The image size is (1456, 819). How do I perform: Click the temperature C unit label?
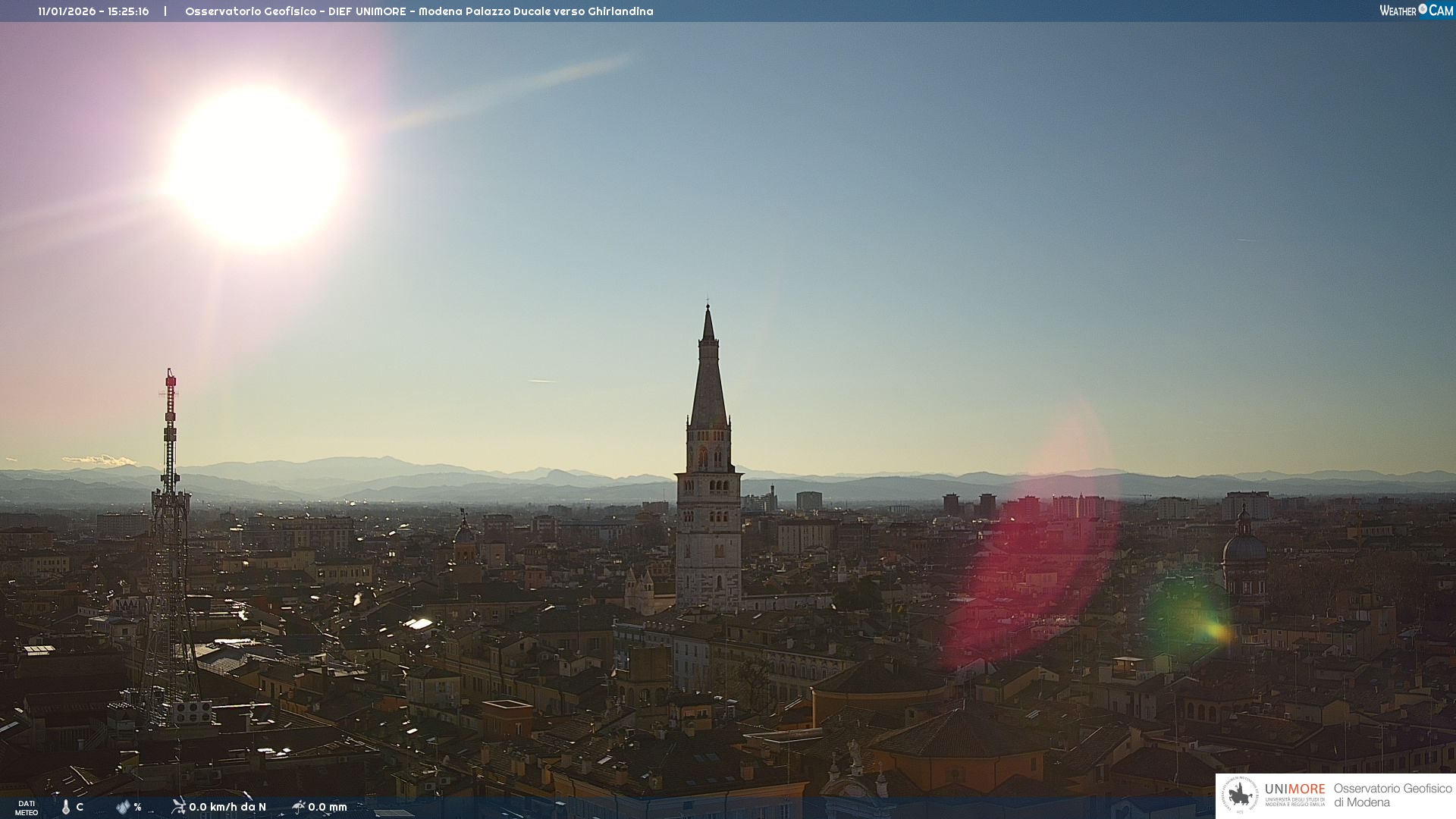coord(80,807)
